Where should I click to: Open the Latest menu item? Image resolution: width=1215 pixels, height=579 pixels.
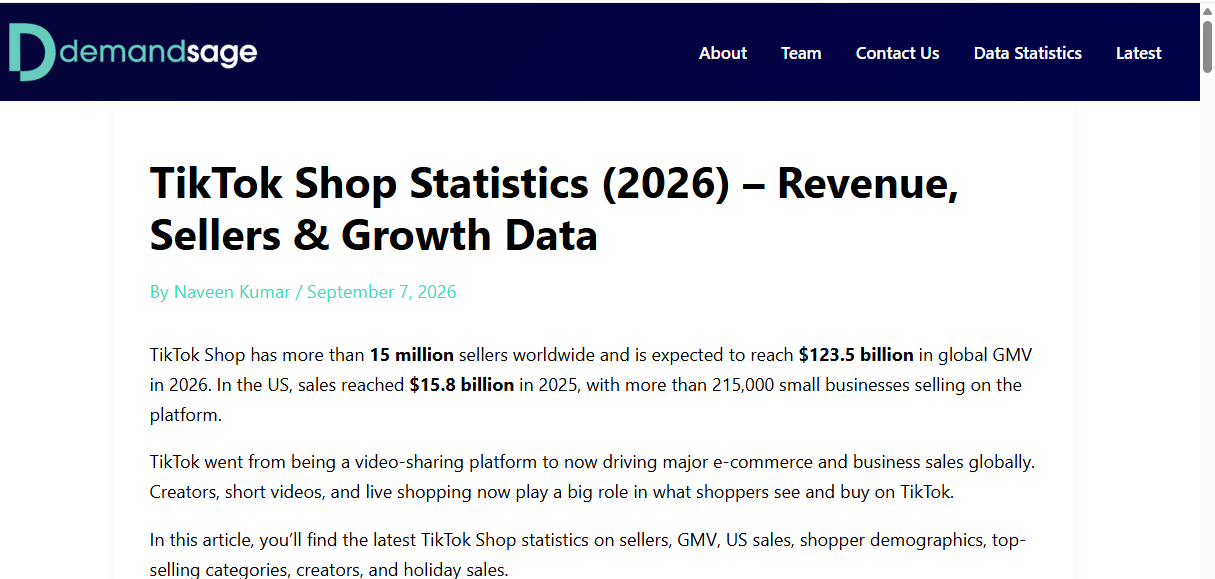1139,53
